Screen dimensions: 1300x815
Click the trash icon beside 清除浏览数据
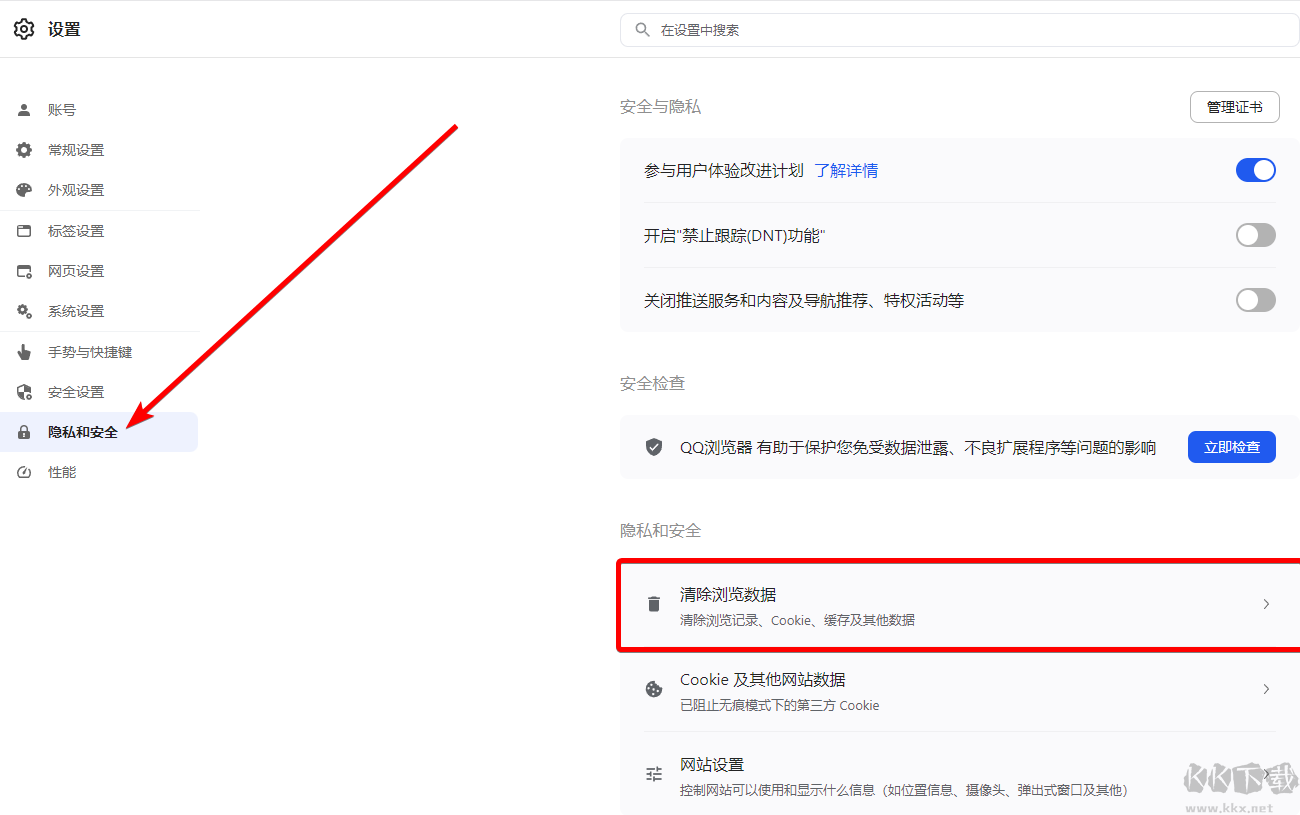click(x=654, y=604)
